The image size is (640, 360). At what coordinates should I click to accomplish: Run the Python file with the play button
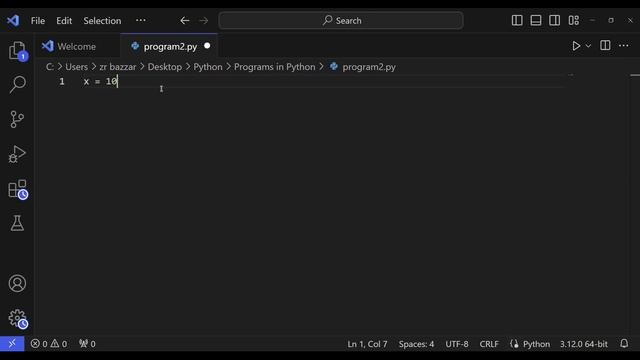576,46
